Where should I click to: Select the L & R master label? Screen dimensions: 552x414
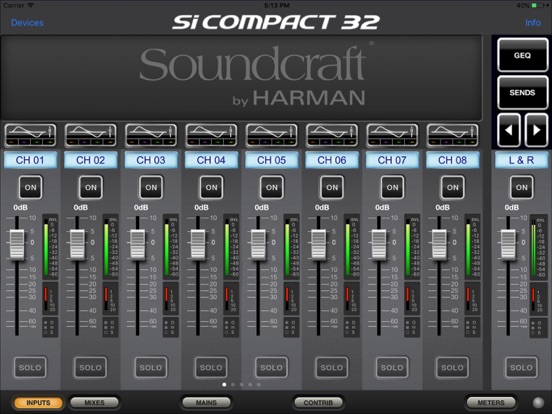(x=521, y=160)
